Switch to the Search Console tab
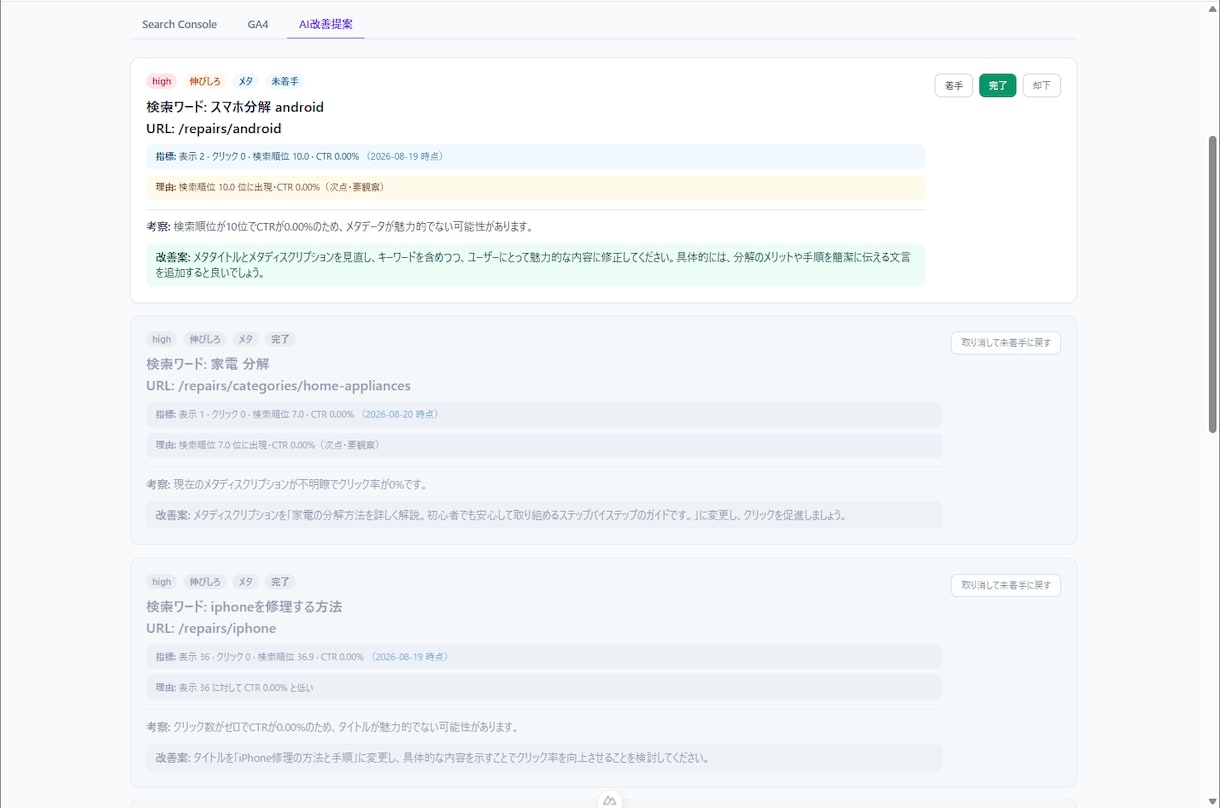Viewport: 1220px width, 808px height. click(179, 24)
